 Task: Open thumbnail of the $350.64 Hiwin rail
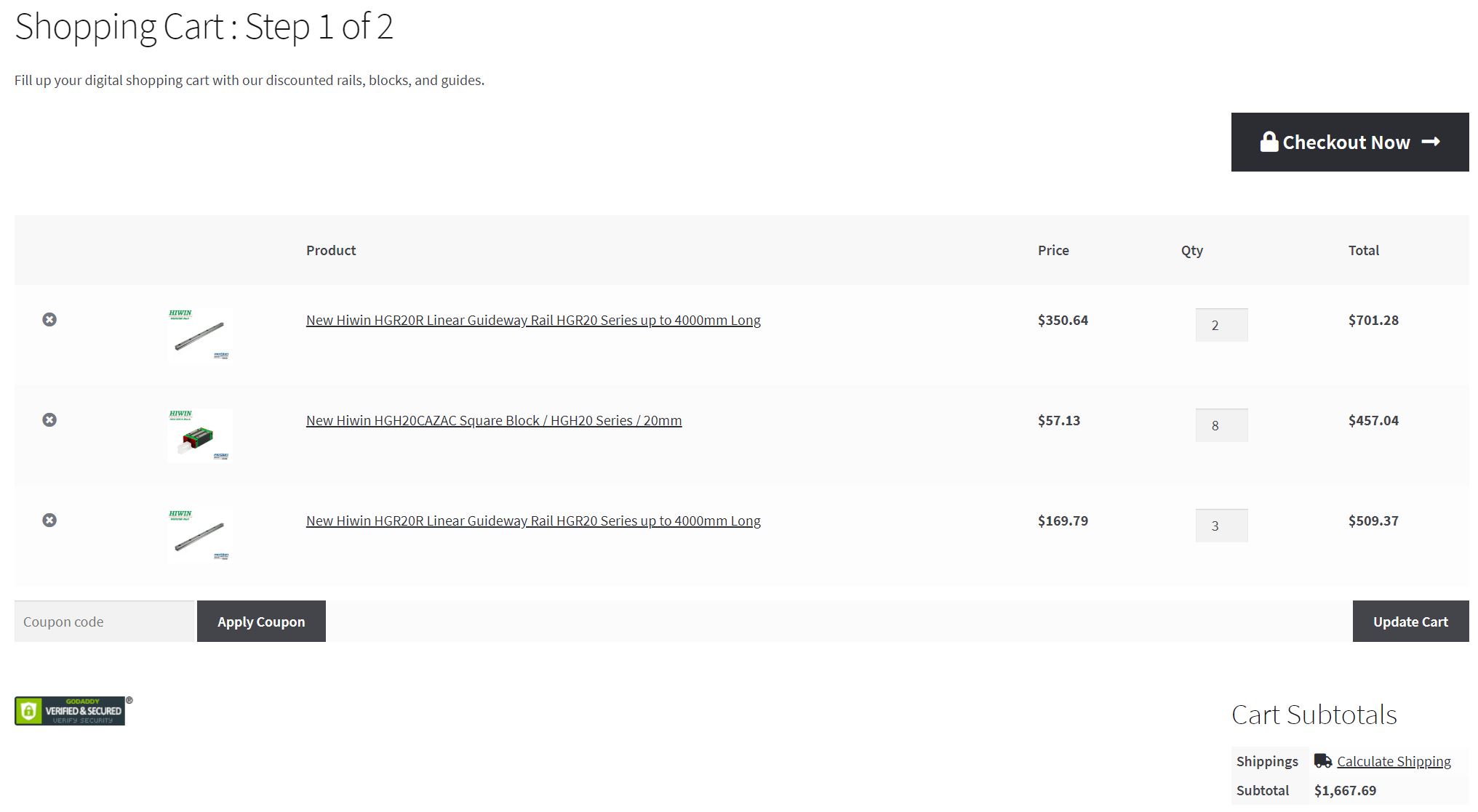199,335
